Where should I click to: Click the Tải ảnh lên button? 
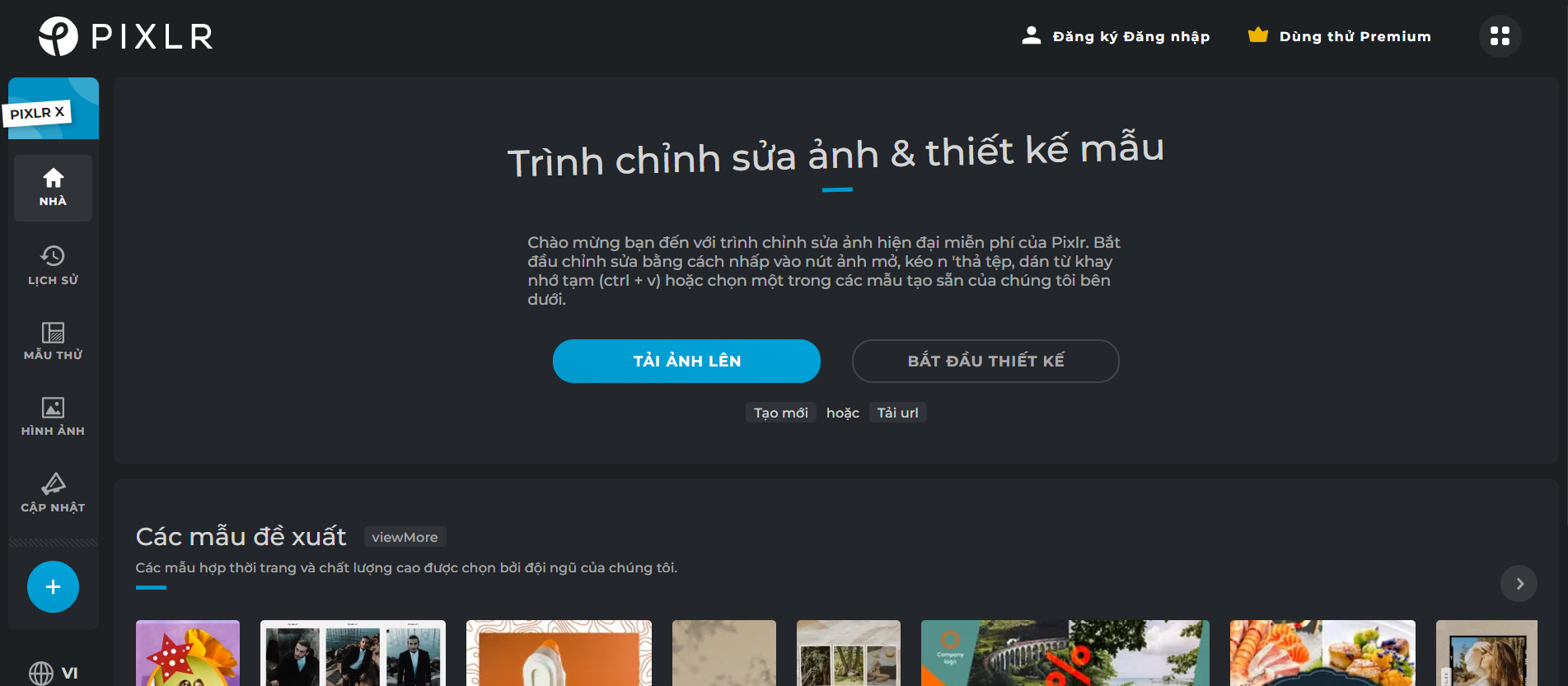[686, 361]
